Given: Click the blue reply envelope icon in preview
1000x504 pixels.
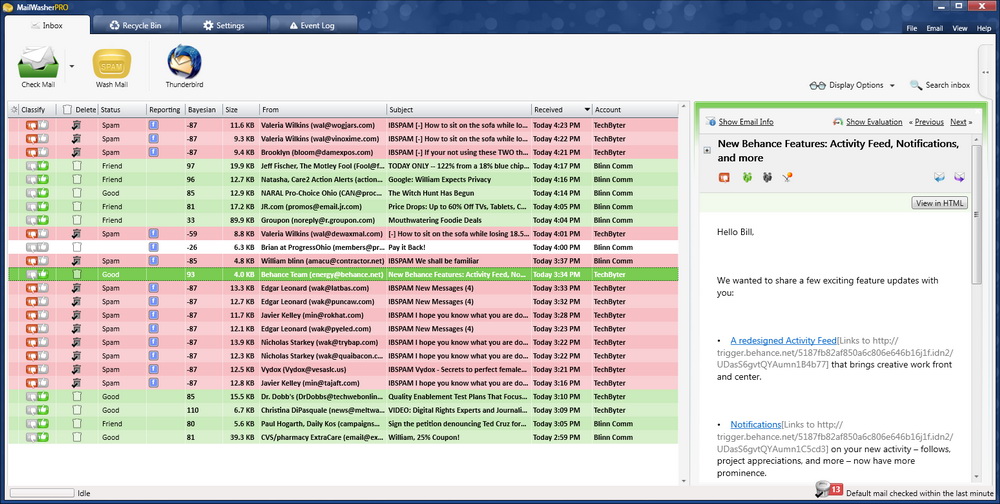Looking at the screenshot, I should pos(939,177).
